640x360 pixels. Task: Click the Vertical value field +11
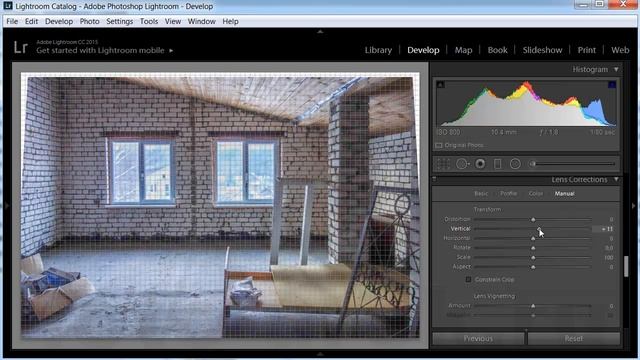(603, 229)
